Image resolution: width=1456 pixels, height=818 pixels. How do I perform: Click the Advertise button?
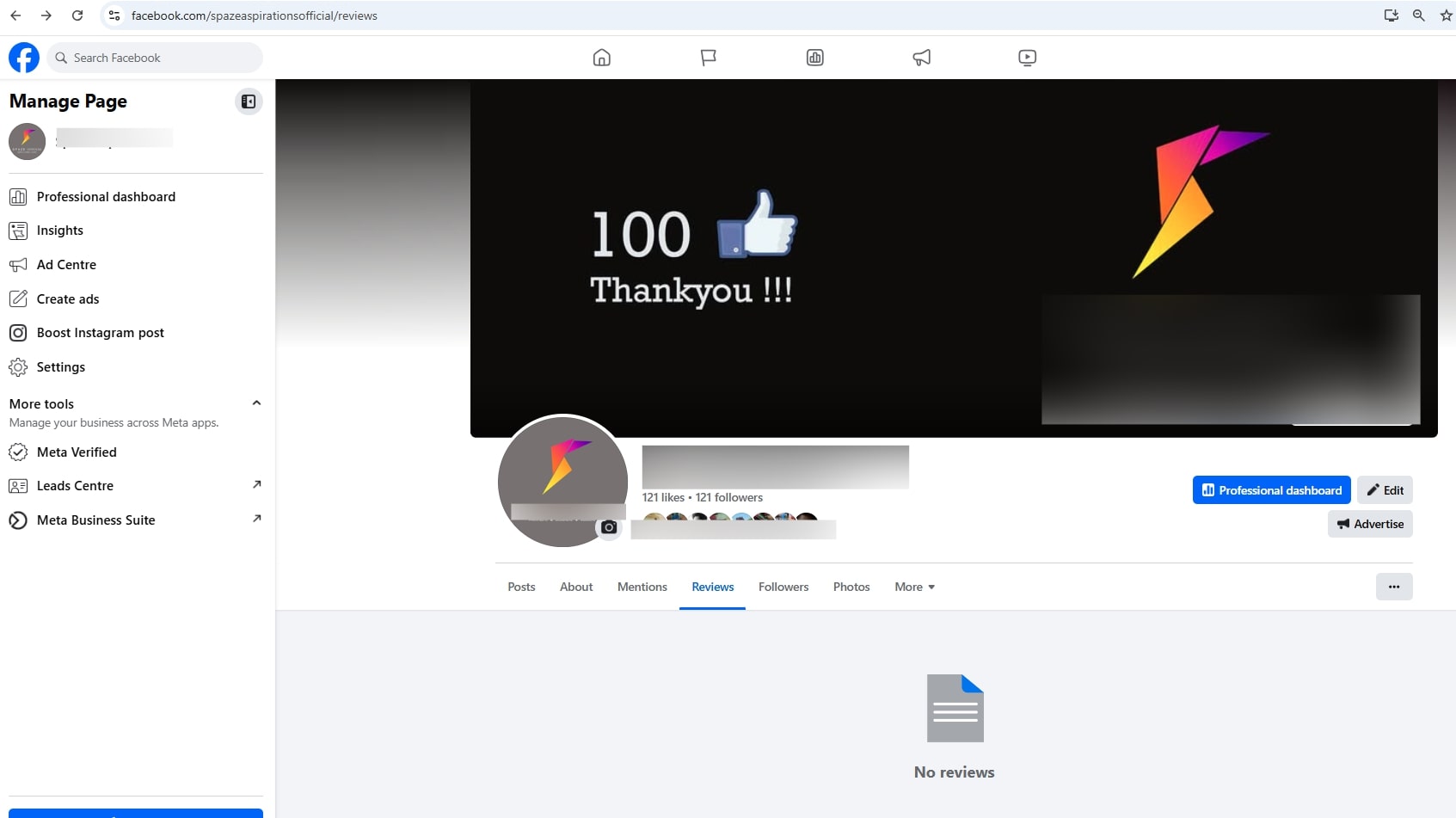(x=1370, y=523)
